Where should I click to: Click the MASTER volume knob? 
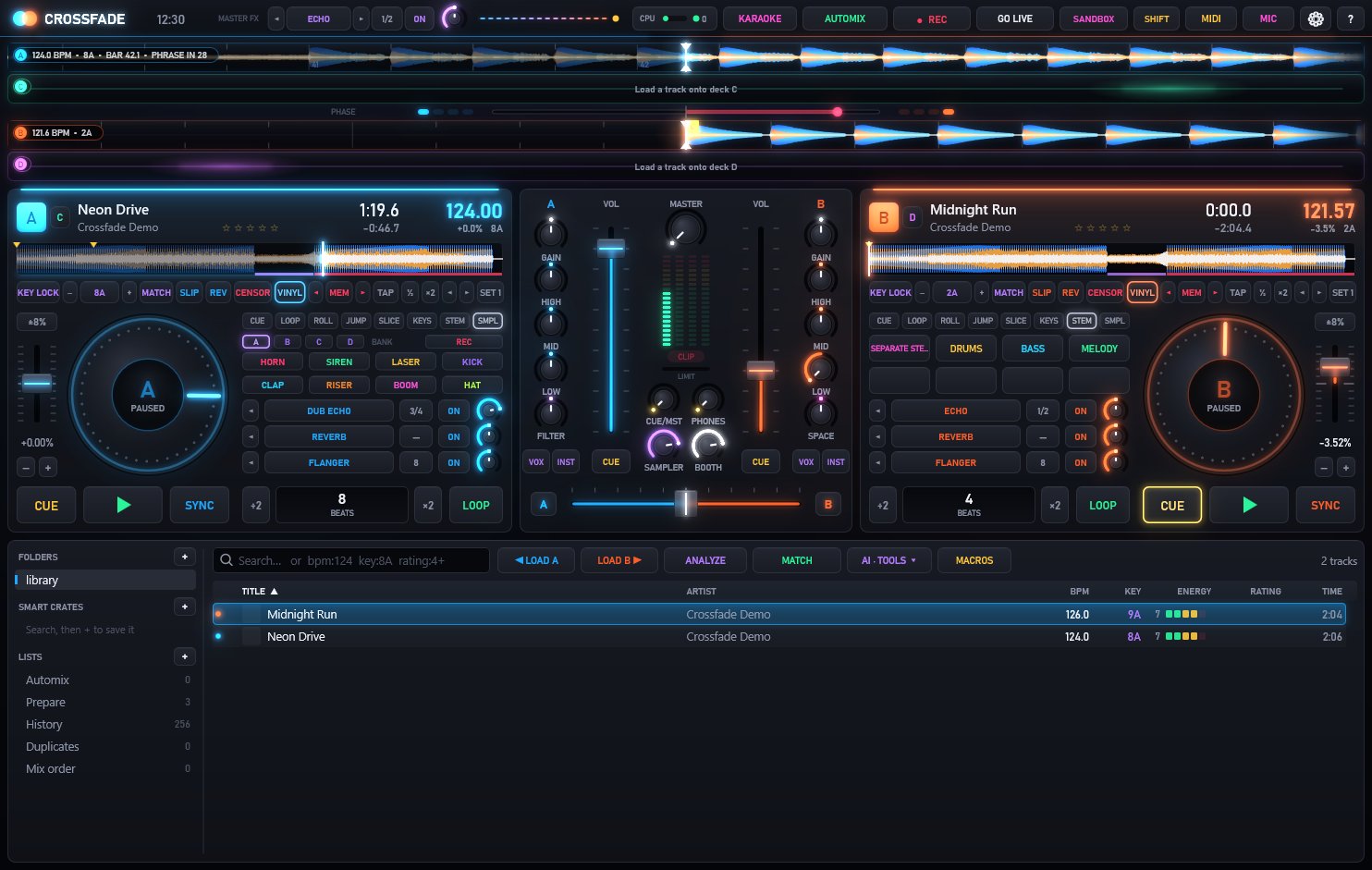tap(685, 229)
